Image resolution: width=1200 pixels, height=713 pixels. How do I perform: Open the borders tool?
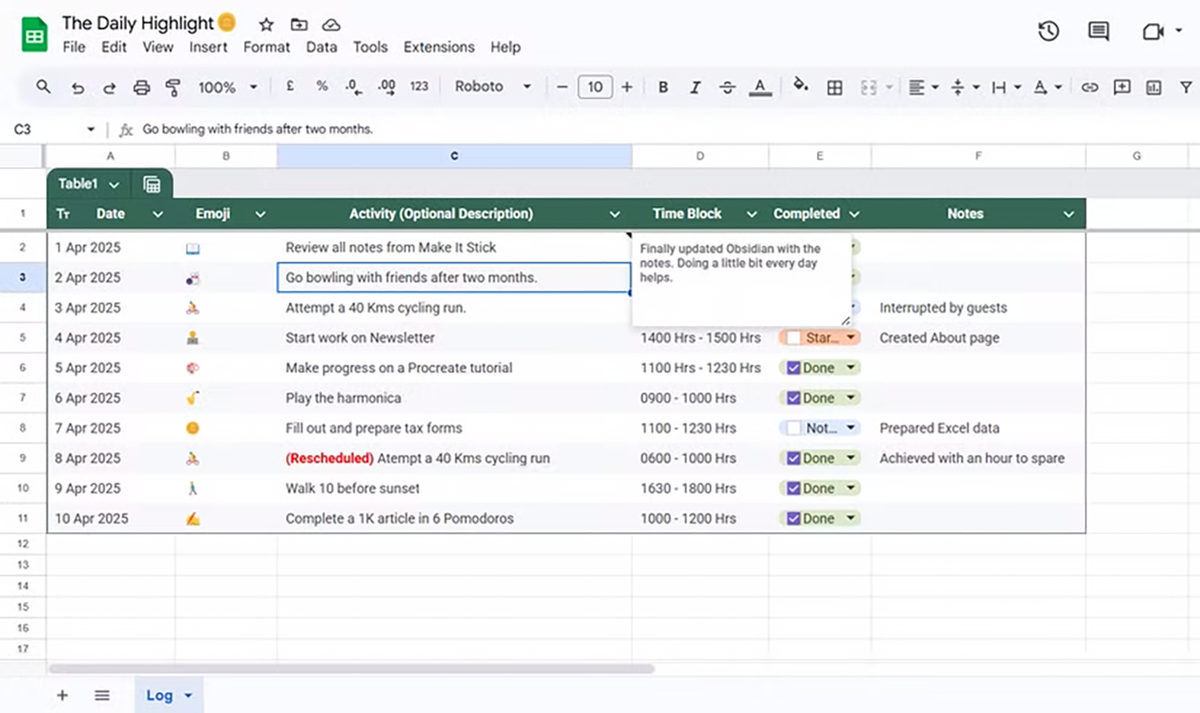834,87
